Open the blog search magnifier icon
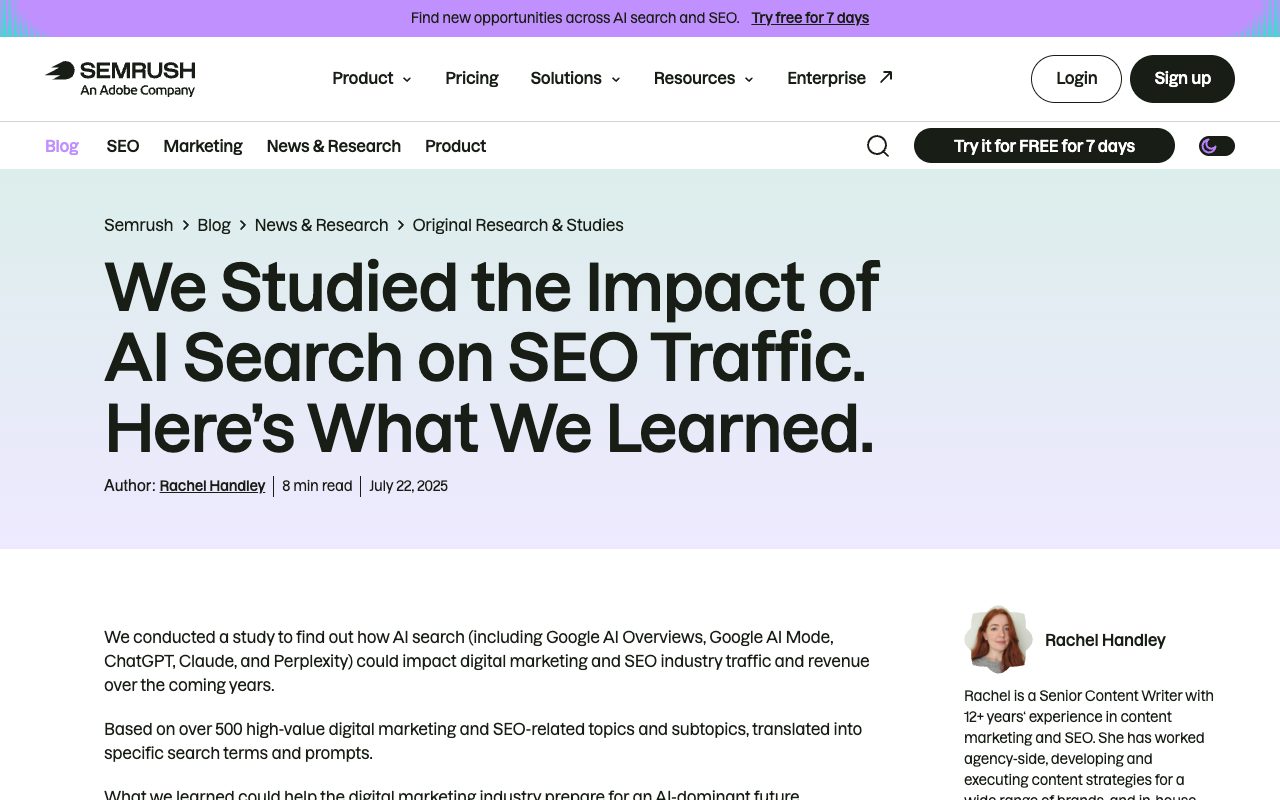Screen dimensions: 1280x800 point(878,146)
